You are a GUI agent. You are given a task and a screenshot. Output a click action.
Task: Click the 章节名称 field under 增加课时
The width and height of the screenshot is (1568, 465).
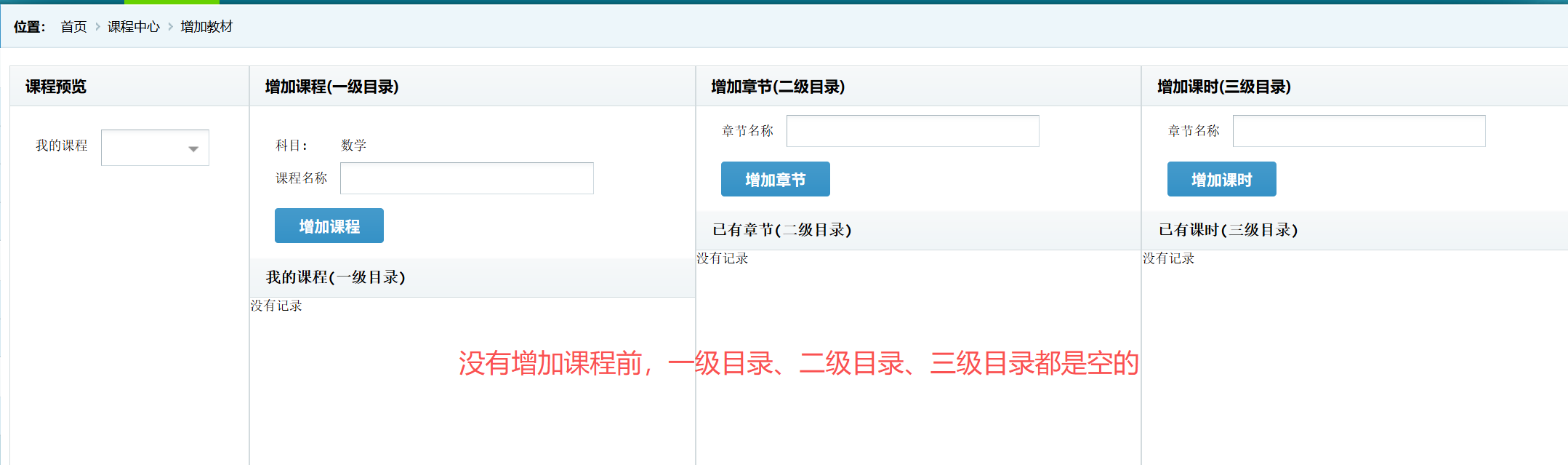[x=1359, y=131]
